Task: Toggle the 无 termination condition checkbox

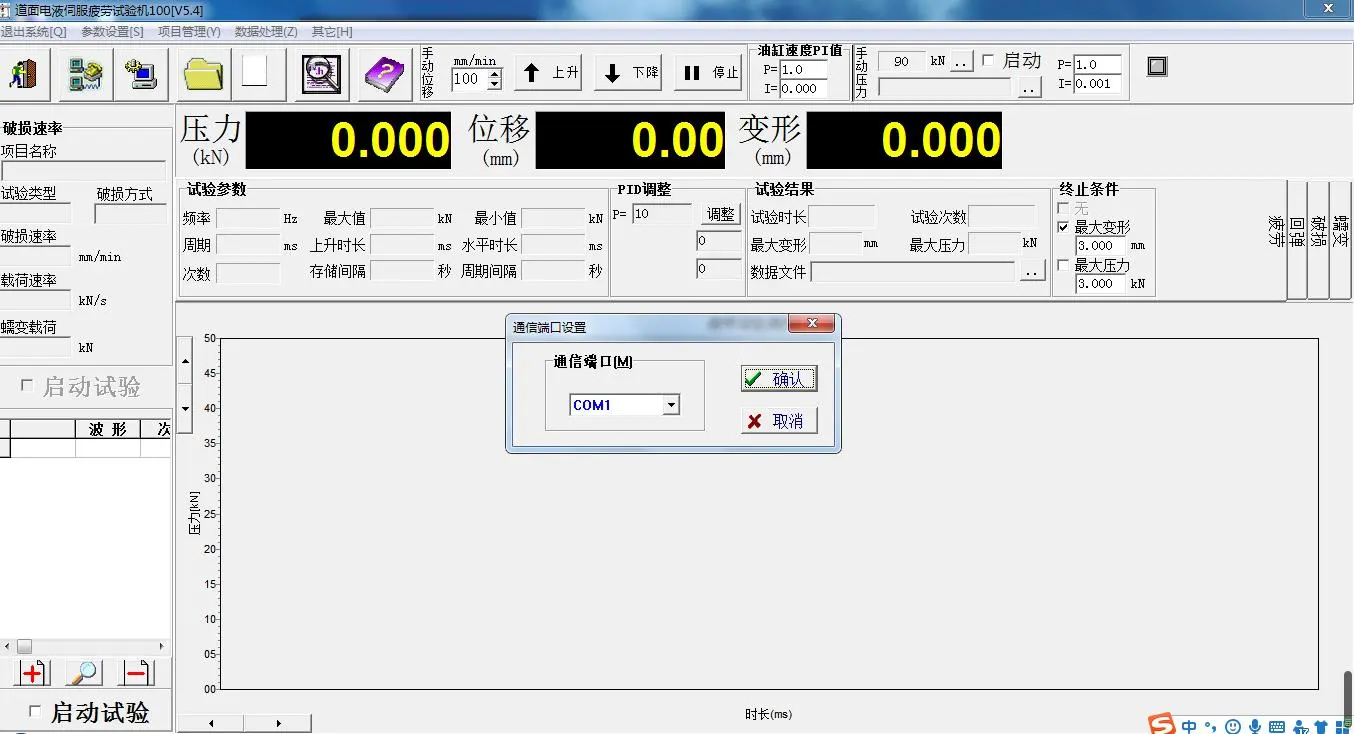Action: 1063,208
